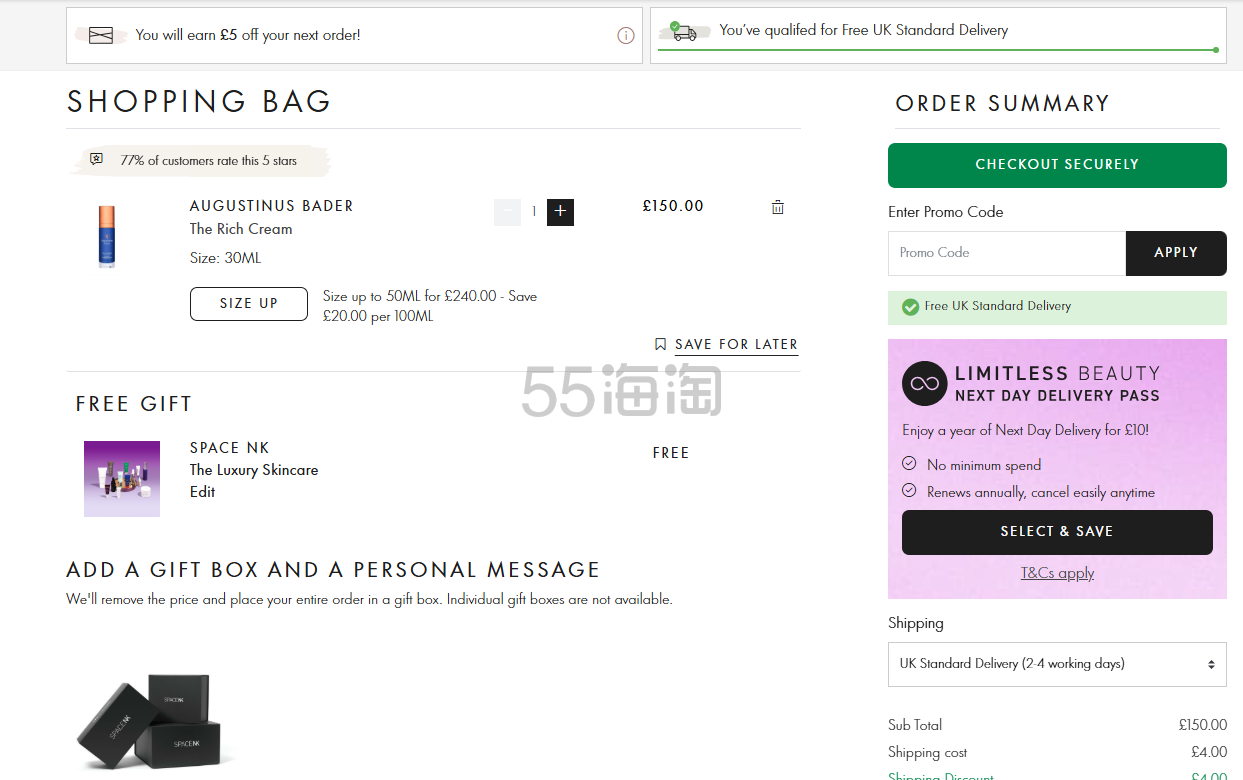Click the 'Size: 30ML' text
Viewport: 1243px width, 780px height.
tap(226, 258)
